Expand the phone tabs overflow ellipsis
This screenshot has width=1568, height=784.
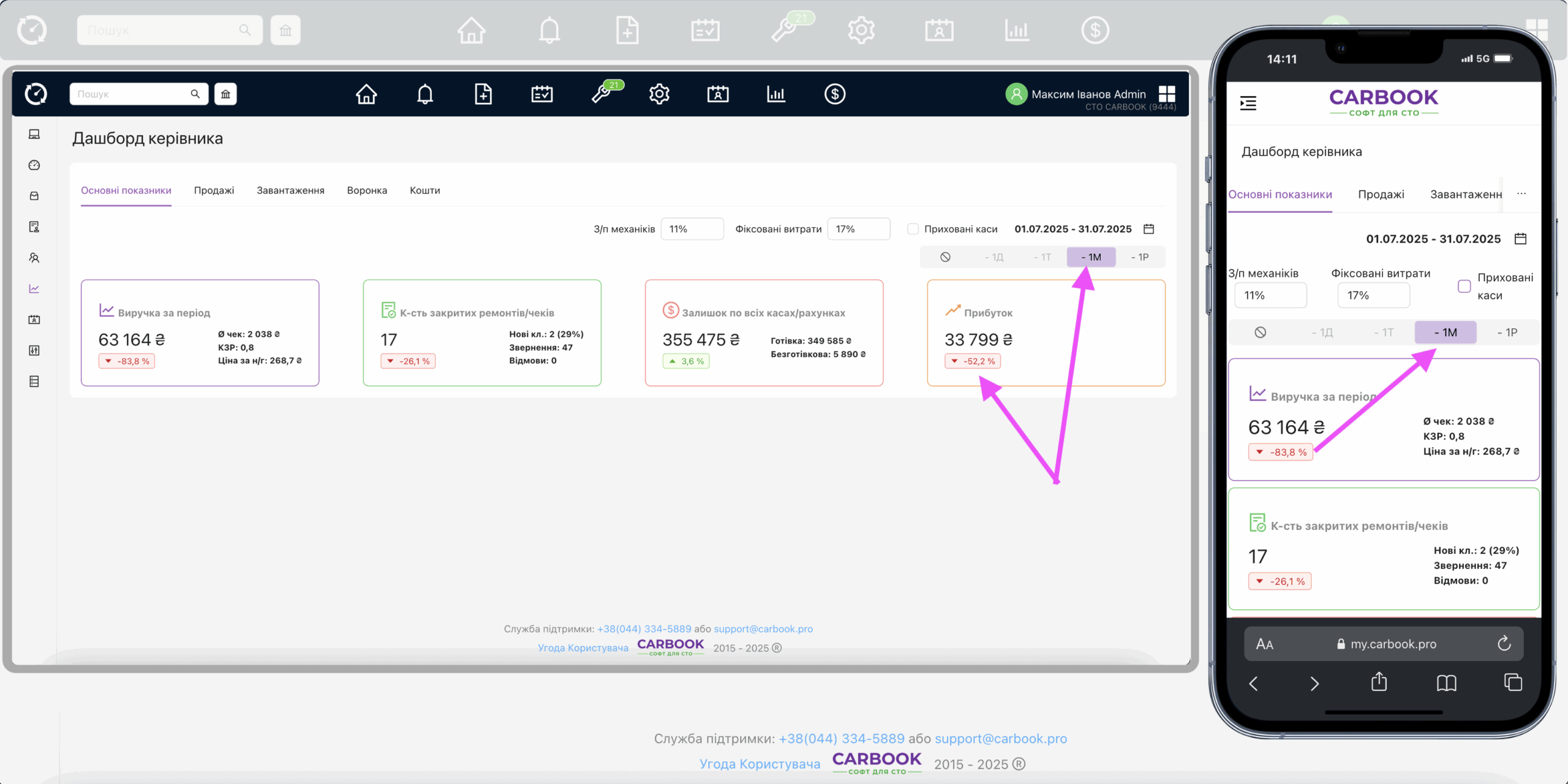point(1521,194)
